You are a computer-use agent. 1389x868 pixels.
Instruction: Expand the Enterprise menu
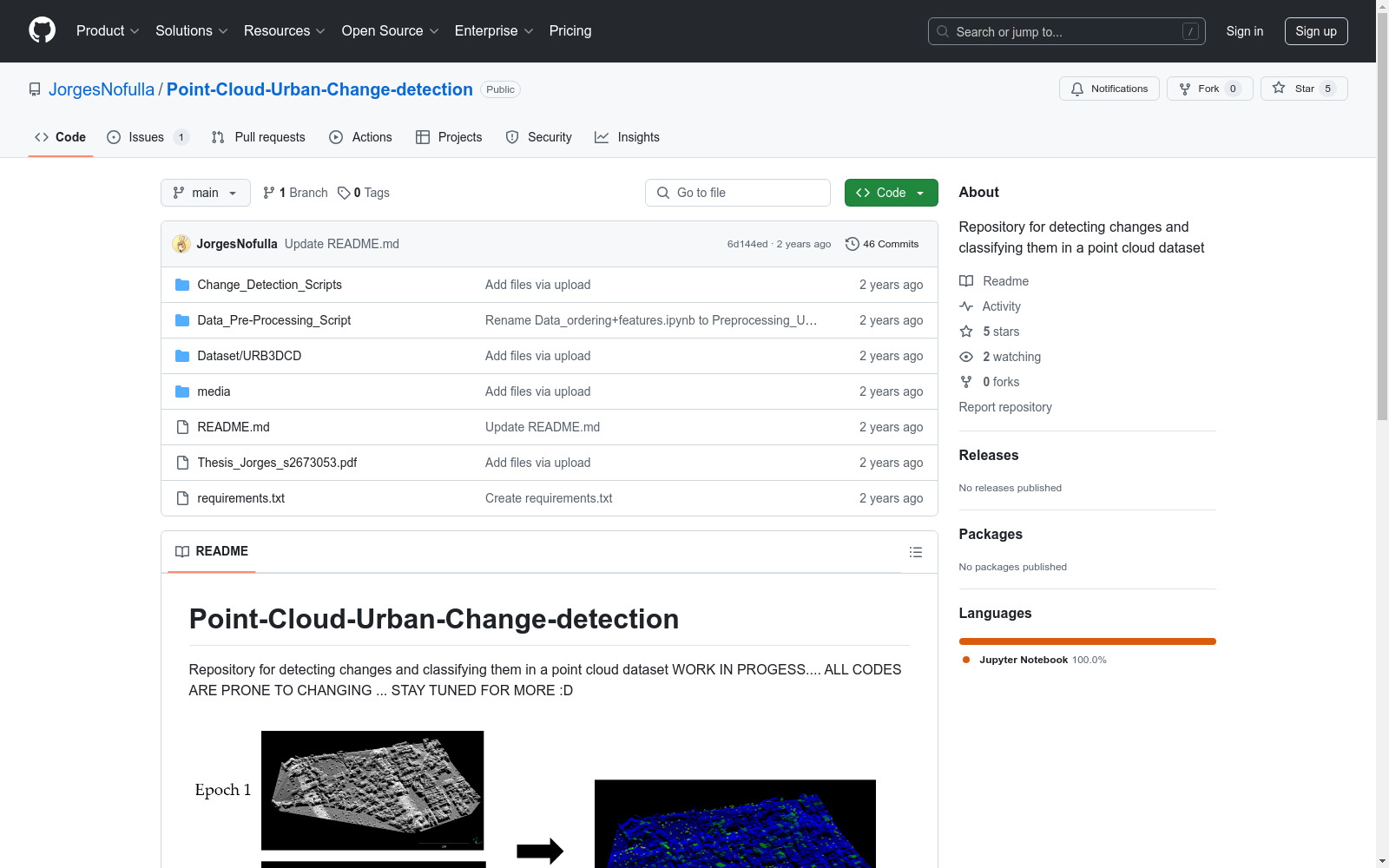coord(494,31)
